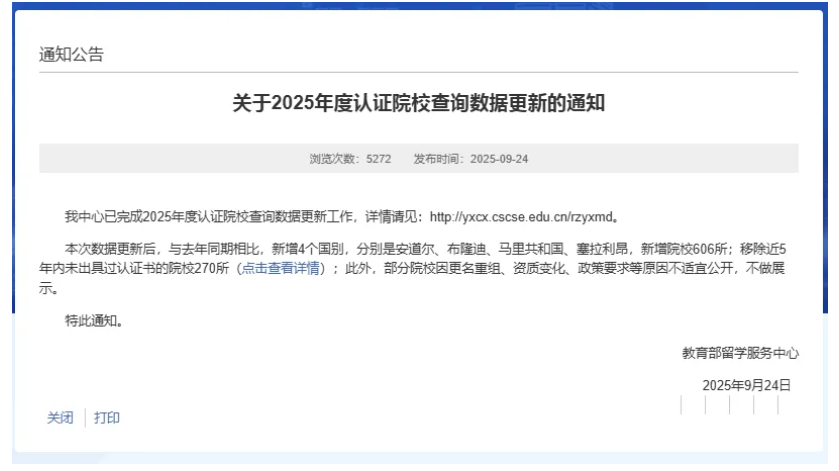
Task: Click the 通知公告 section header
Action: [x=71, y=55]
